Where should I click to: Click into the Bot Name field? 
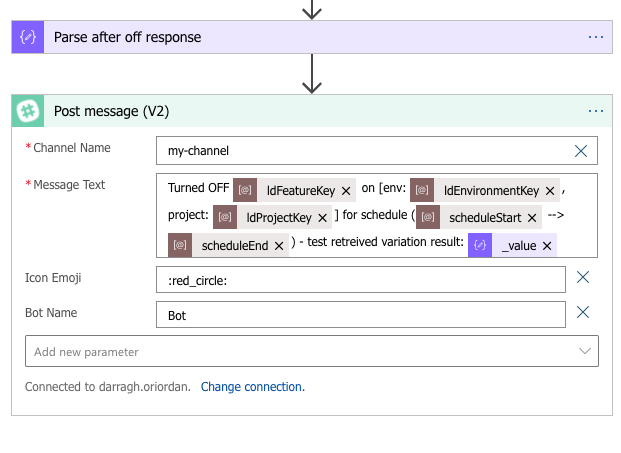tap(361, 315)
